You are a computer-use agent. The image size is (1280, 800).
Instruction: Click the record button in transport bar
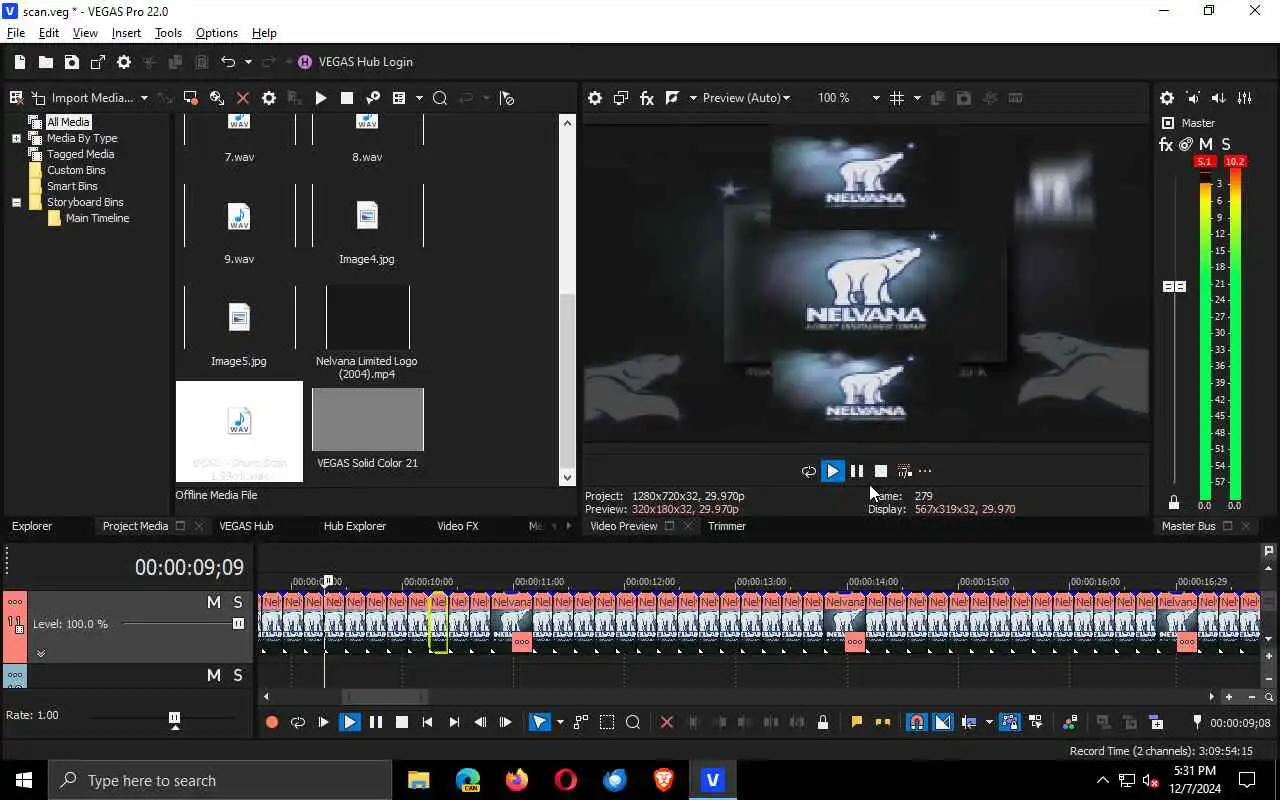[x=272, y=722]
